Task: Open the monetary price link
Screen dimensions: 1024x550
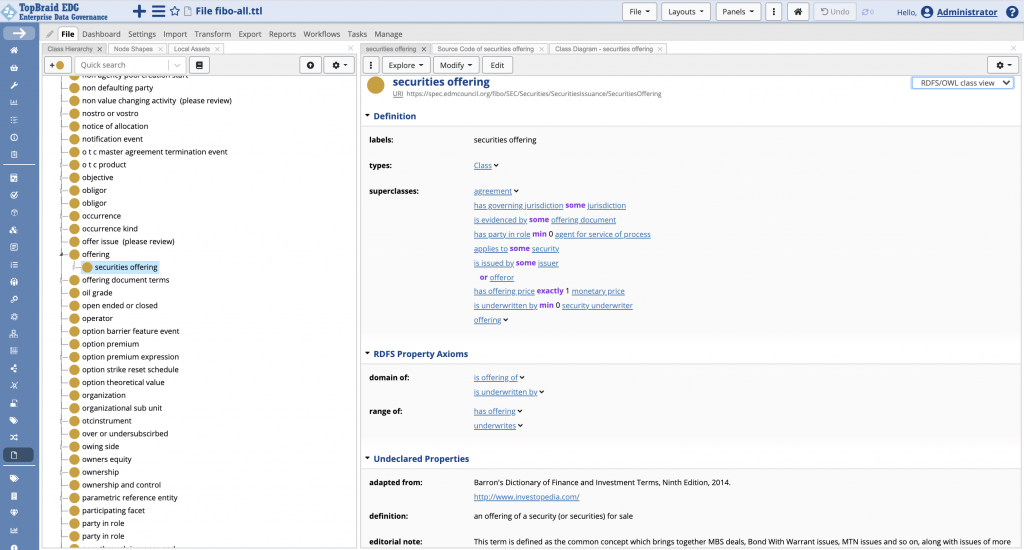Action: (598, 291)
